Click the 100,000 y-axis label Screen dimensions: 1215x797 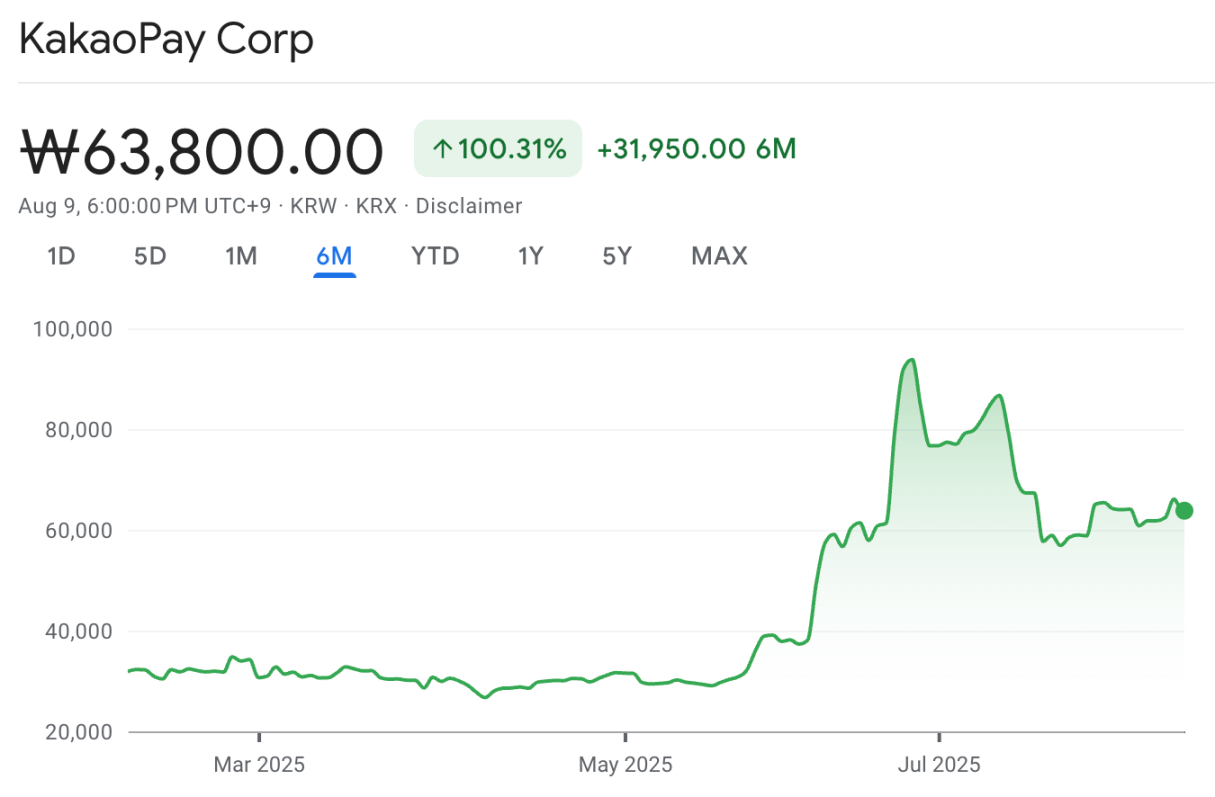[x=74, y=329]
